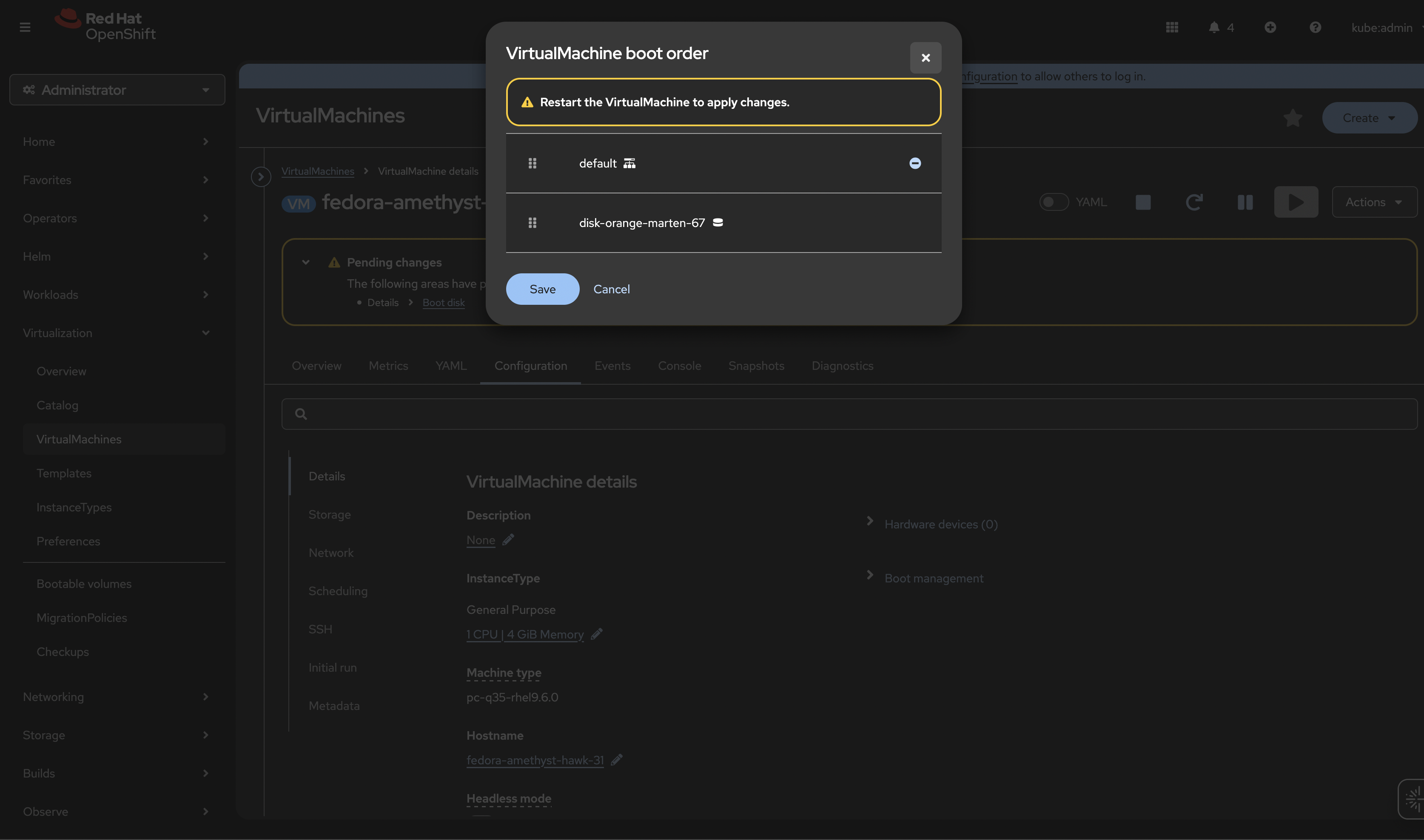Remove default from boot order
The height and width of the screenshot is (840, 1424).
click(914, 164)
